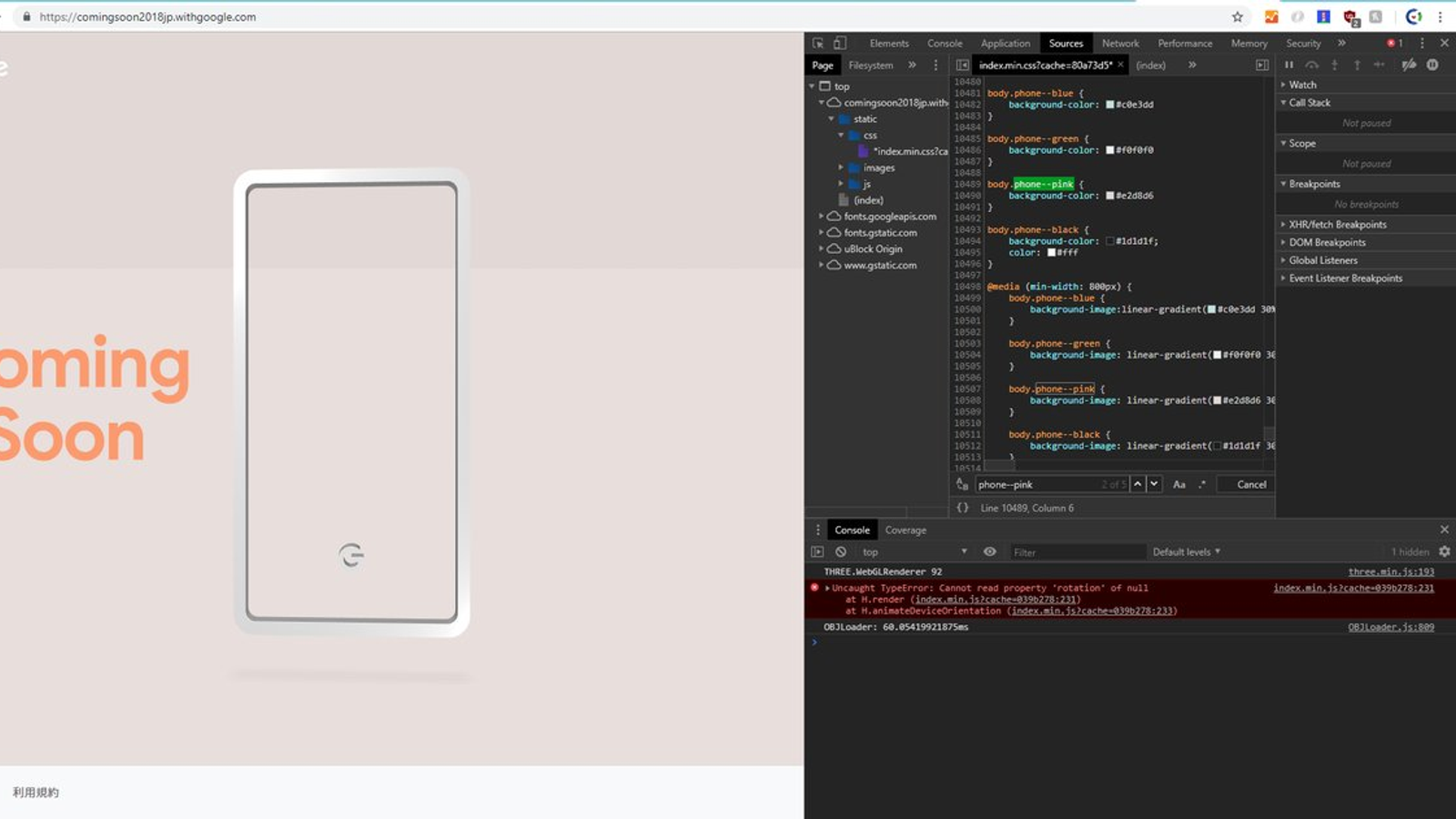The width and height of the screenshot is (1456, 819).
Task: Focus the phone--pink search field
Action: click(x=1051, y=484)
